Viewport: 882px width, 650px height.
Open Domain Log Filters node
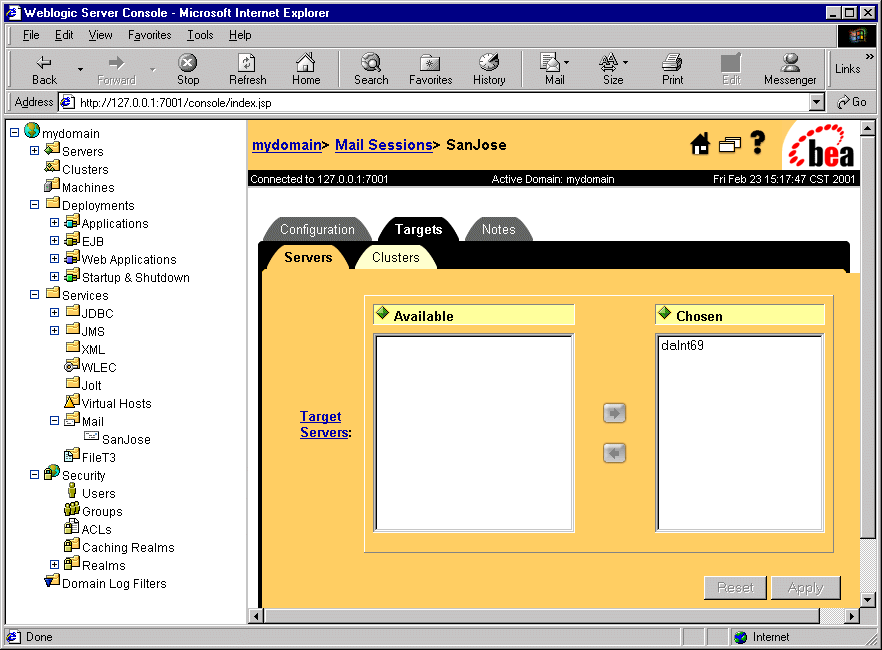[114, 584]
